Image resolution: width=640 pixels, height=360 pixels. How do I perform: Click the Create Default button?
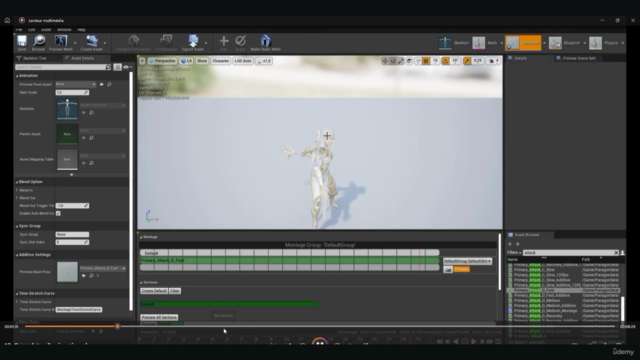pyautogui.click(x=154, y=291)
